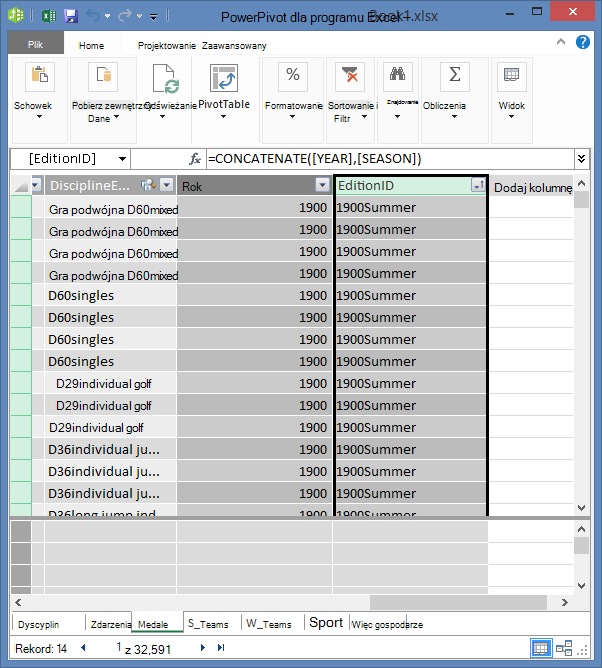602x668 pixels.
Task: Click the horizontal scrollbar right arrow
Action: coord(565,602)
